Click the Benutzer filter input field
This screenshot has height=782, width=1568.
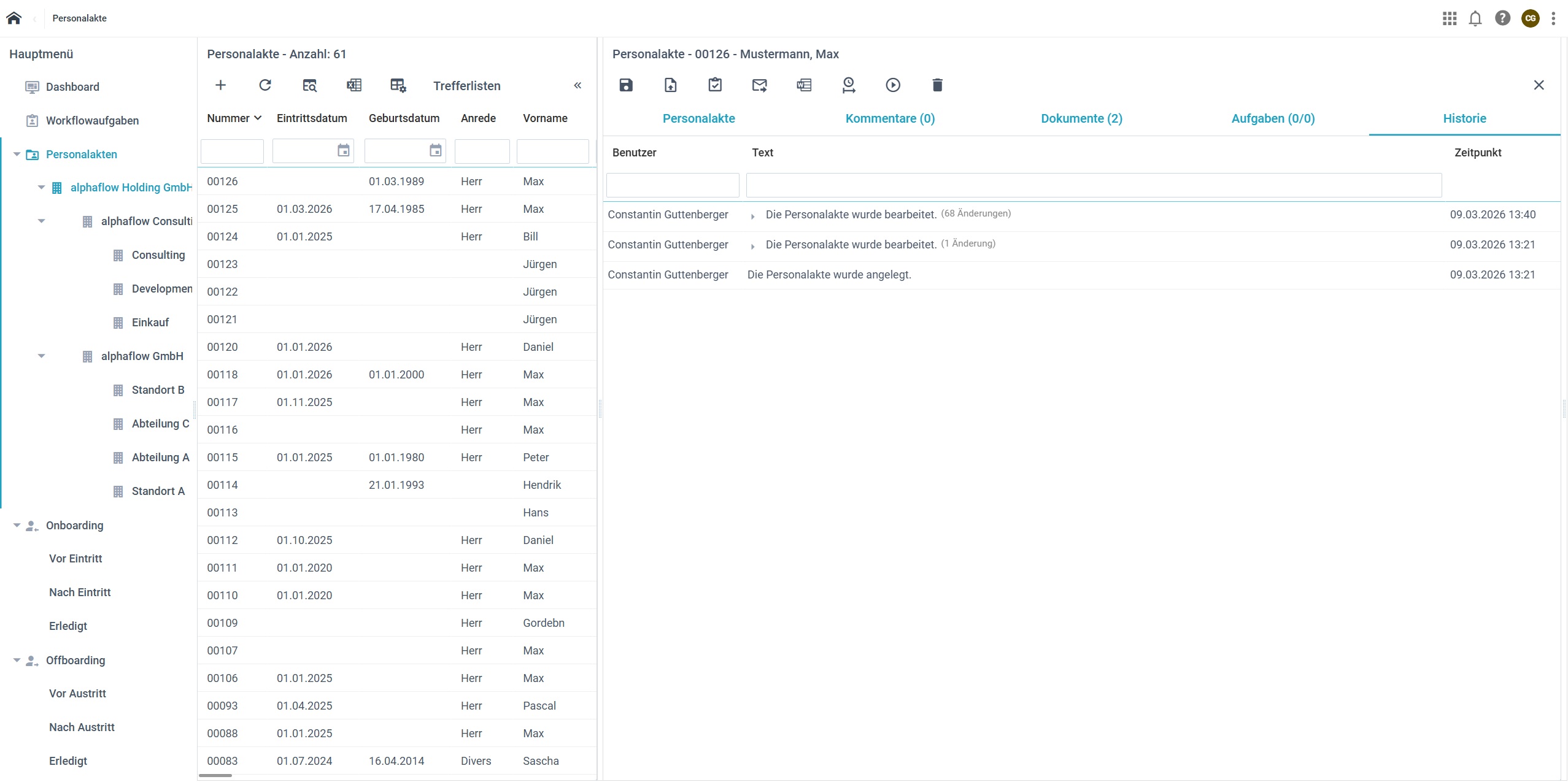[x=673, y=185]
